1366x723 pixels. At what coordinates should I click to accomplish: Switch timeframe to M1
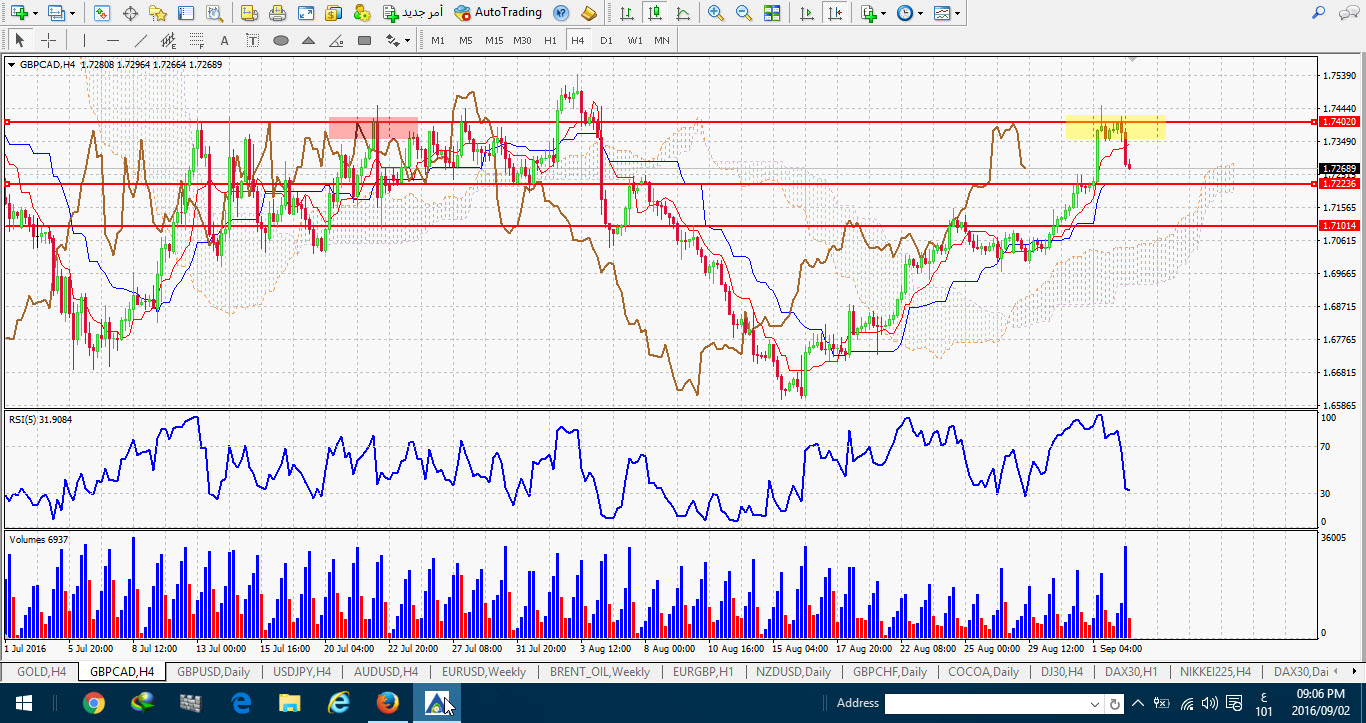tap(438, 40)
